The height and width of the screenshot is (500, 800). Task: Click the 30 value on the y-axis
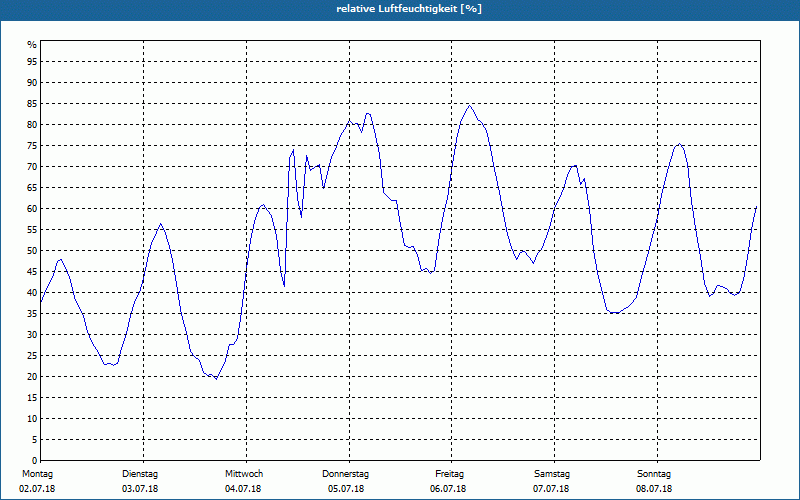tap(32, 335)
